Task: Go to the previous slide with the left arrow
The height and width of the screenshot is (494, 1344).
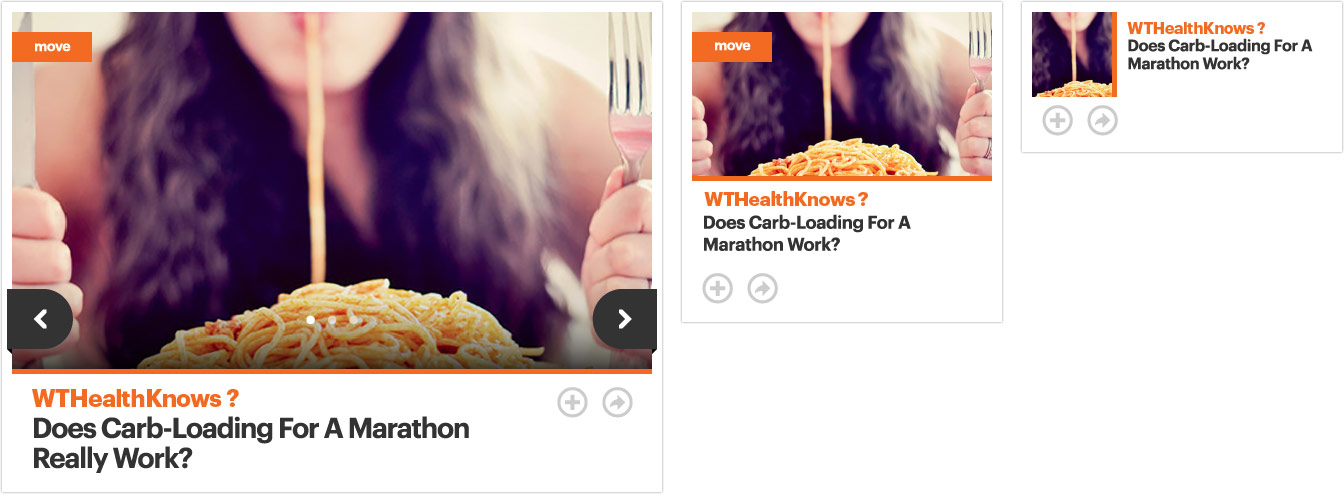Action: [40, 320]
